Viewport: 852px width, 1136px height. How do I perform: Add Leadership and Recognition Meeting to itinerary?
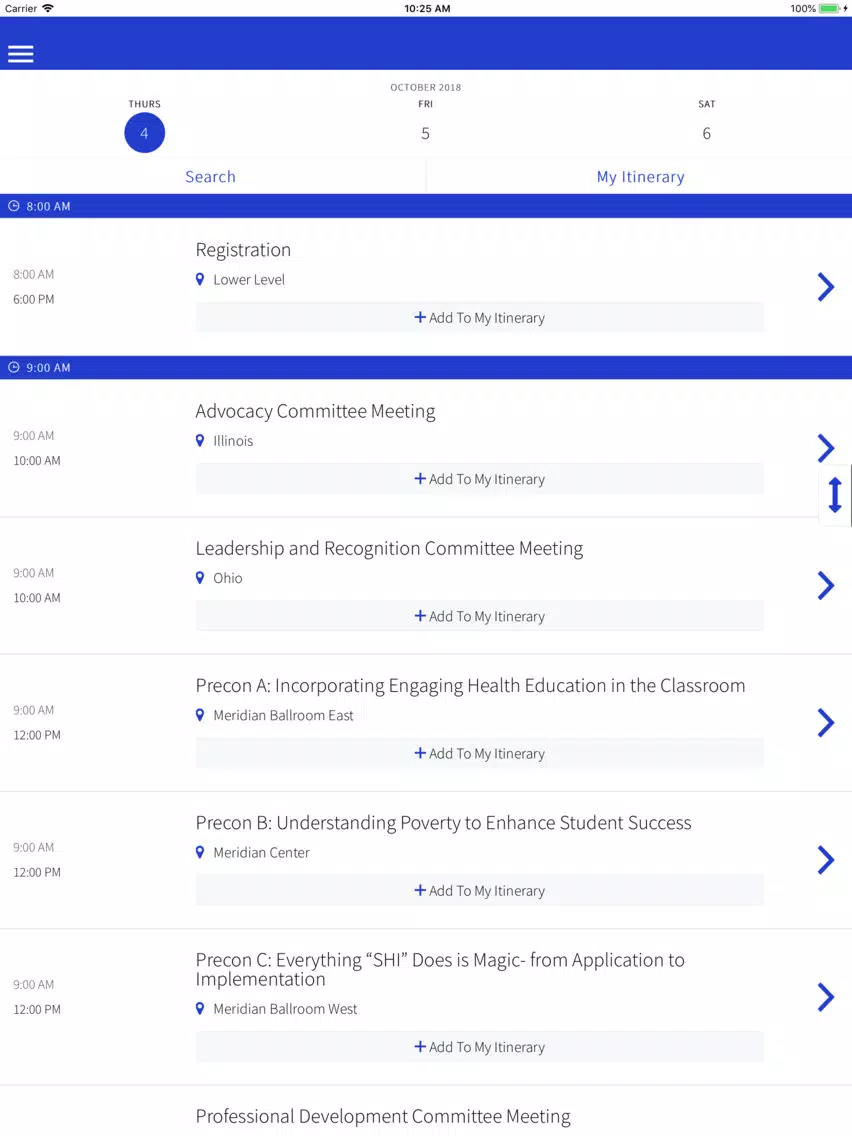click(480, 616)
